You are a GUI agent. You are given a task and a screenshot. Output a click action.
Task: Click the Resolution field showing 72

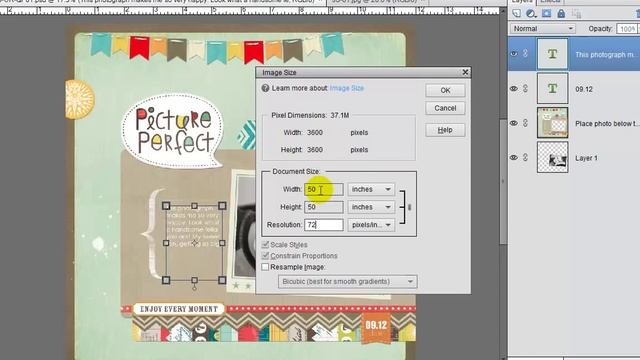tap(323, 225)
